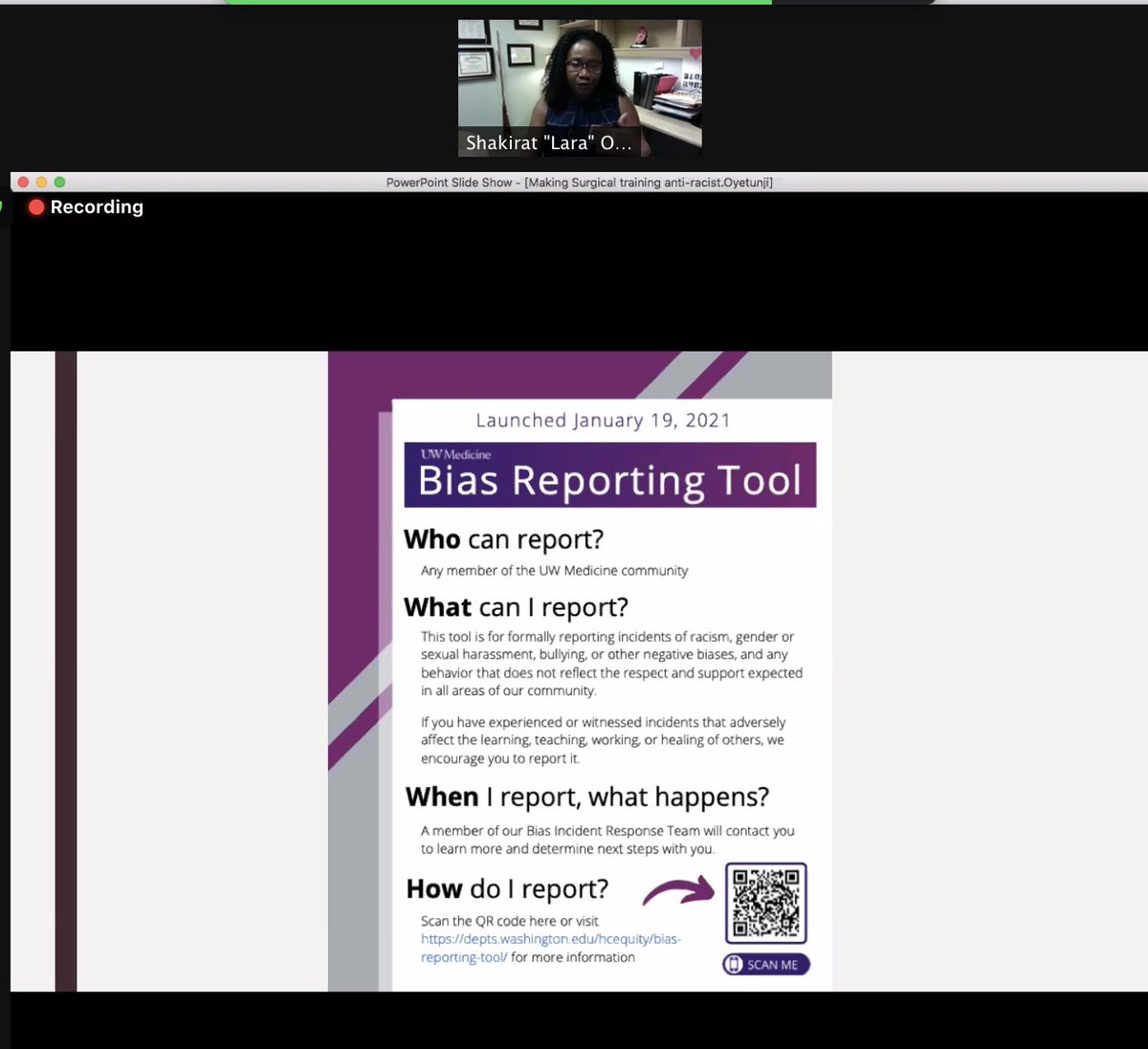Click the line 'If you have experienced or witnessed incidents'
The image size is (1148, 1049).
click(604, 722)
